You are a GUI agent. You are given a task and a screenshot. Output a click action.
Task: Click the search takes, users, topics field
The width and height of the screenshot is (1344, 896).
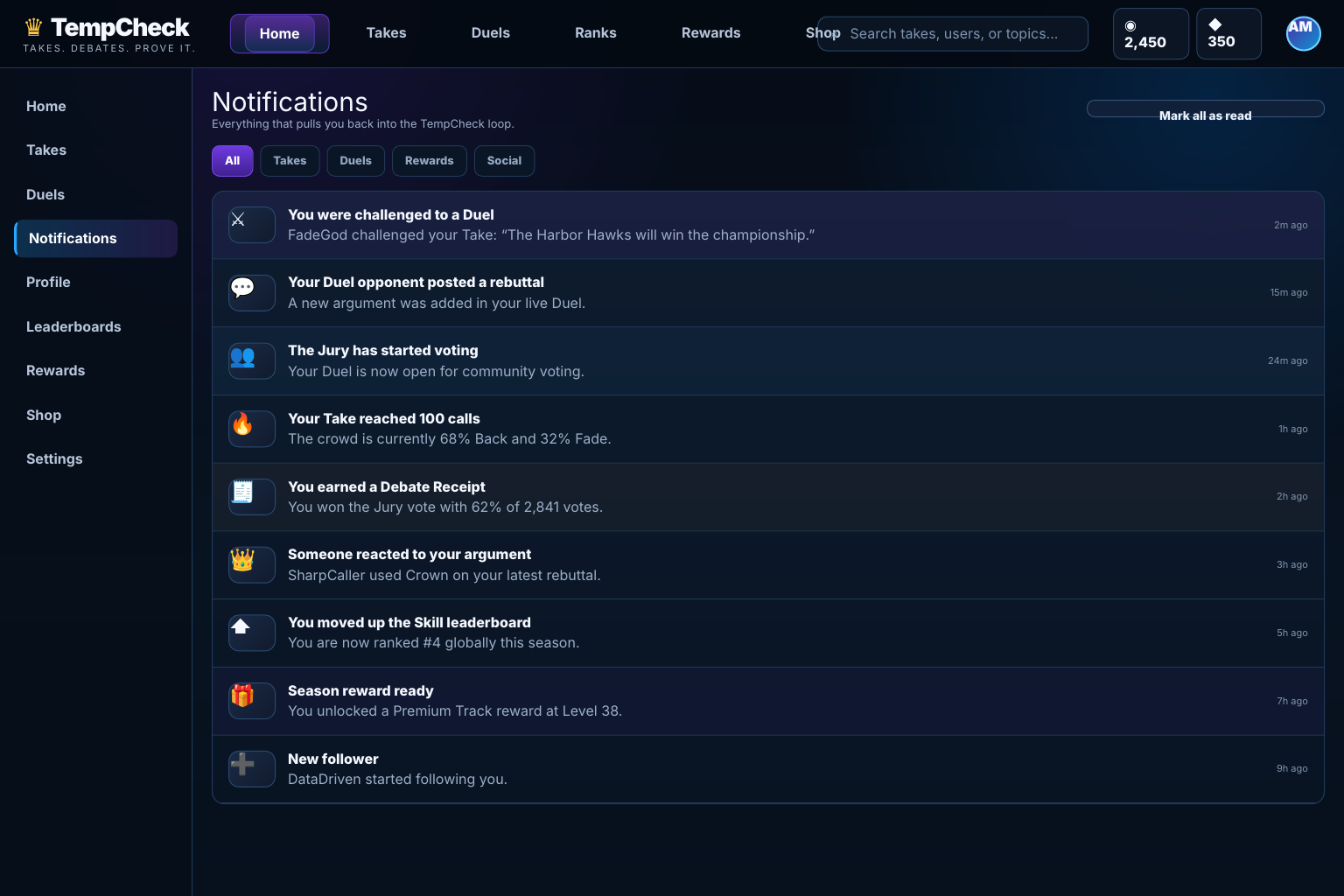(x=953, y=34)
